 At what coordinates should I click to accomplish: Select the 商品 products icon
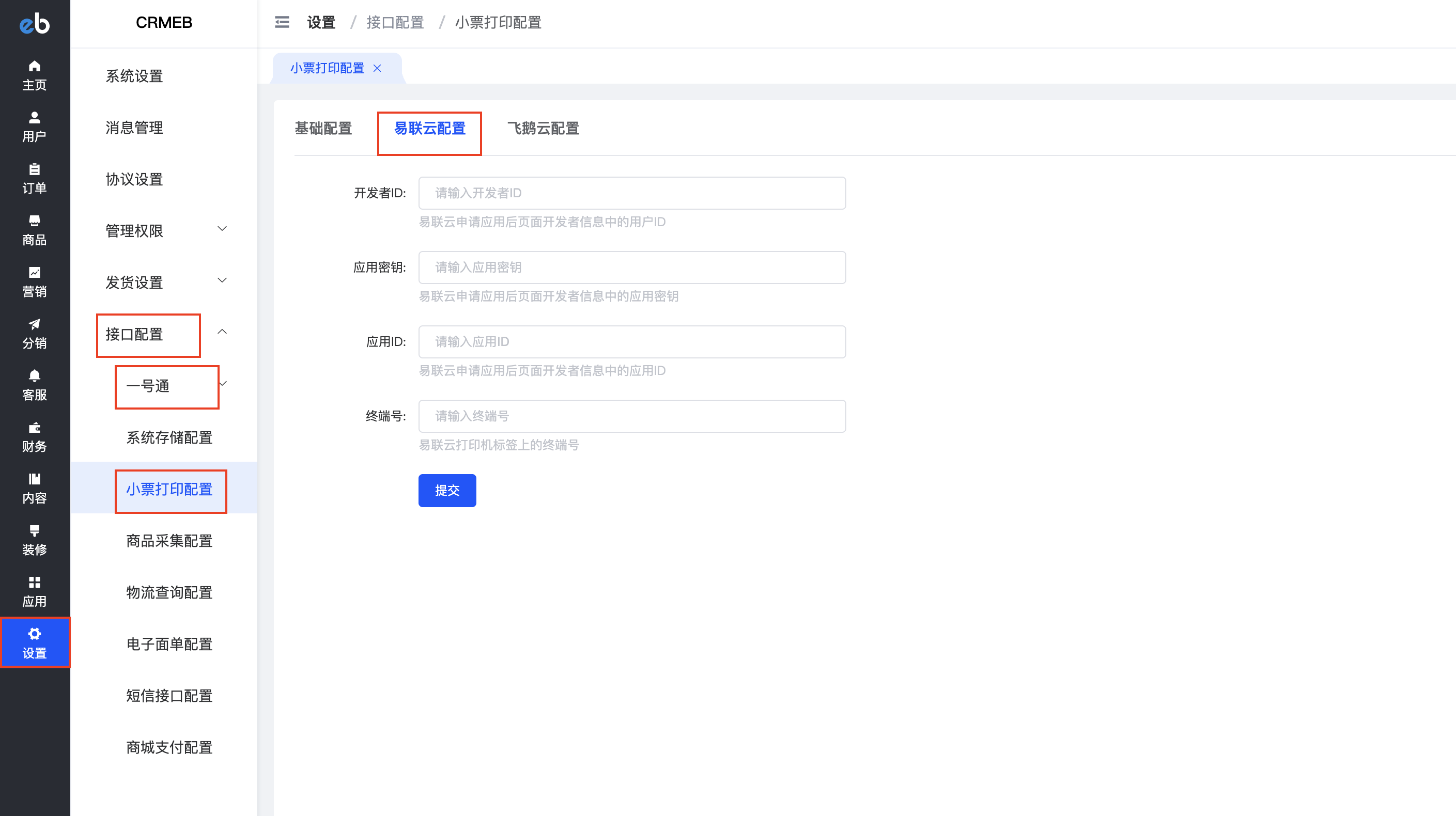click(x=35, y=222)
